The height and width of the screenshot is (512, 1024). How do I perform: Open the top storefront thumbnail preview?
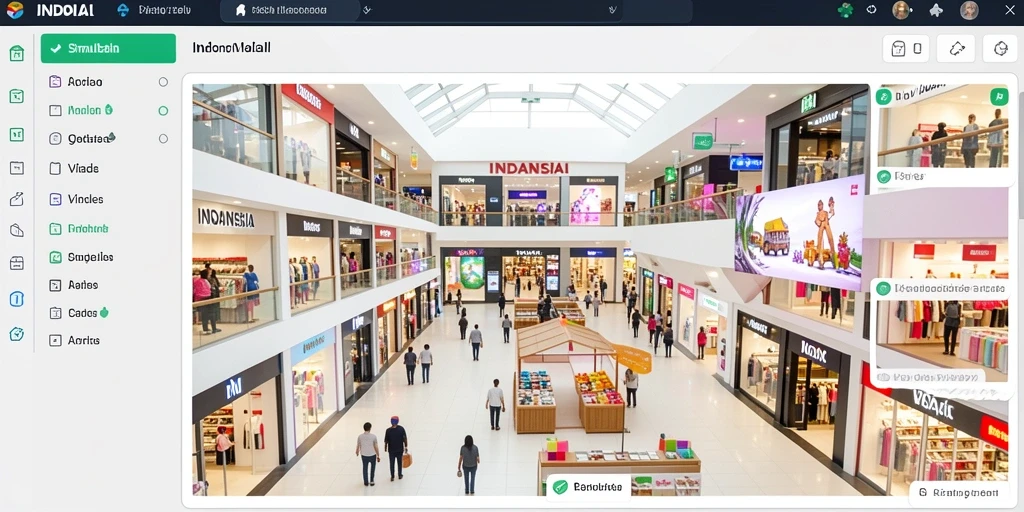point(942,126)
